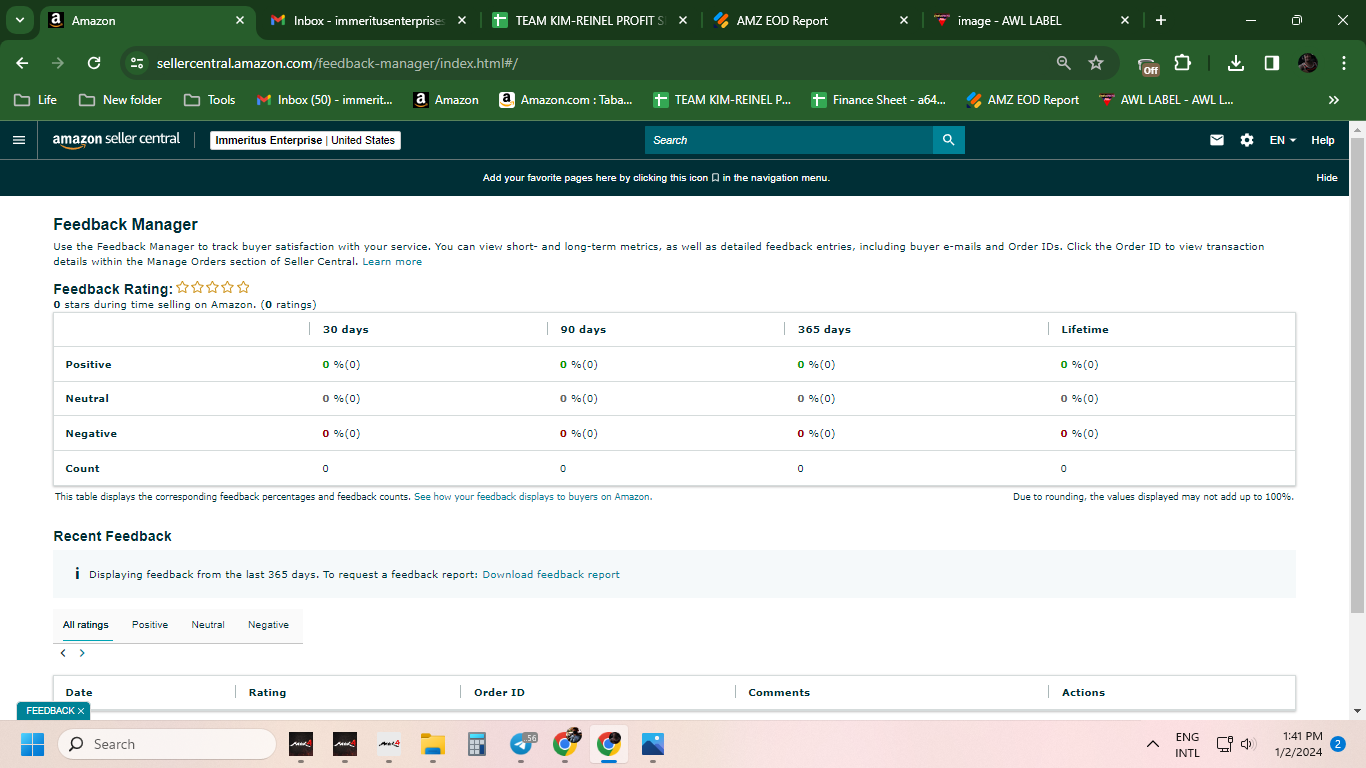This screenshot has height=768, width=1366.
Task: Select the Neutral feedback tab
Action: pos(208,625)
